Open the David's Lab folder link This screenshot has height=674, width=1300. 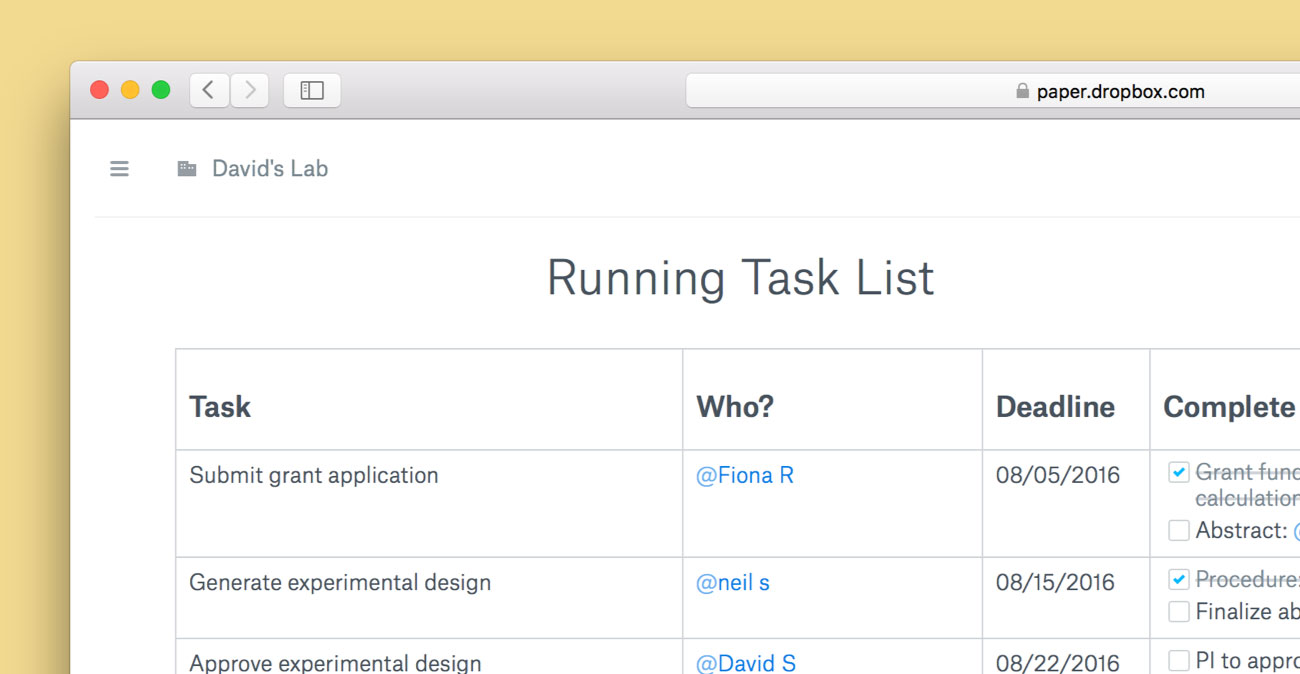(x=269, y=169)
